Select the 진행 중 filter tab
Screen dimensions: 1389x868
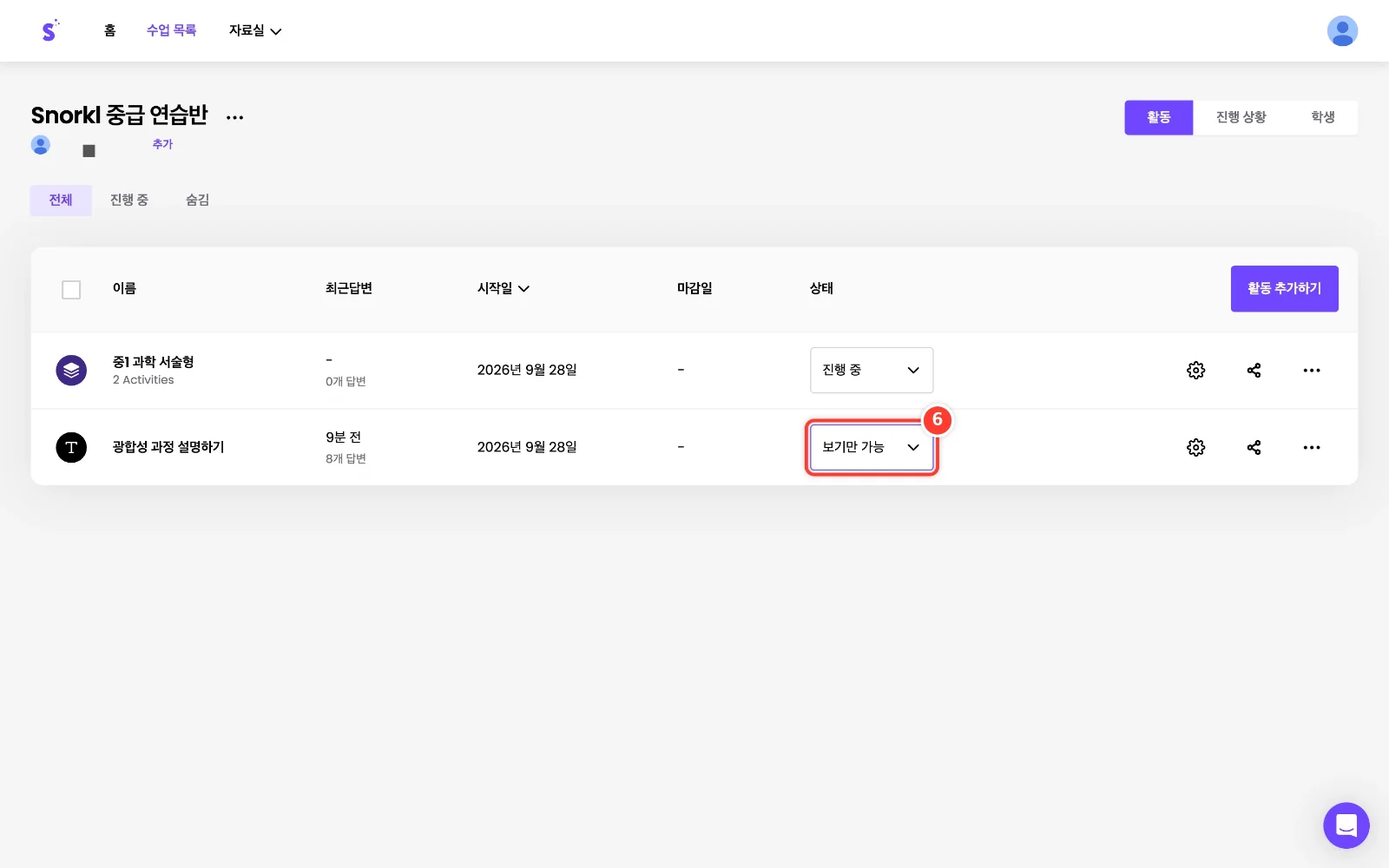point(129,201)
